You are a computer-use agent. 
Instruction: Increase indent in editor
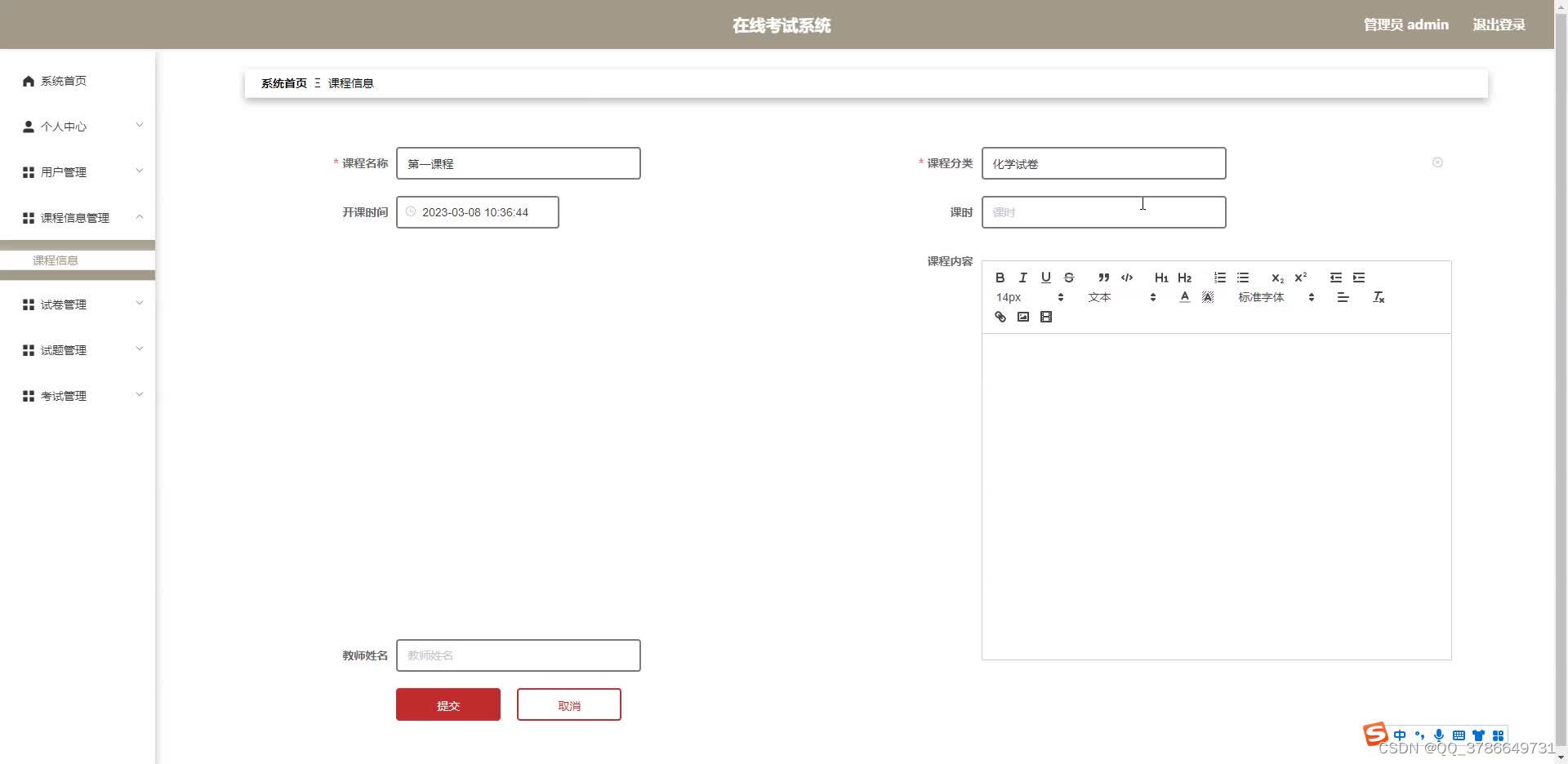tap(1359, 278)
